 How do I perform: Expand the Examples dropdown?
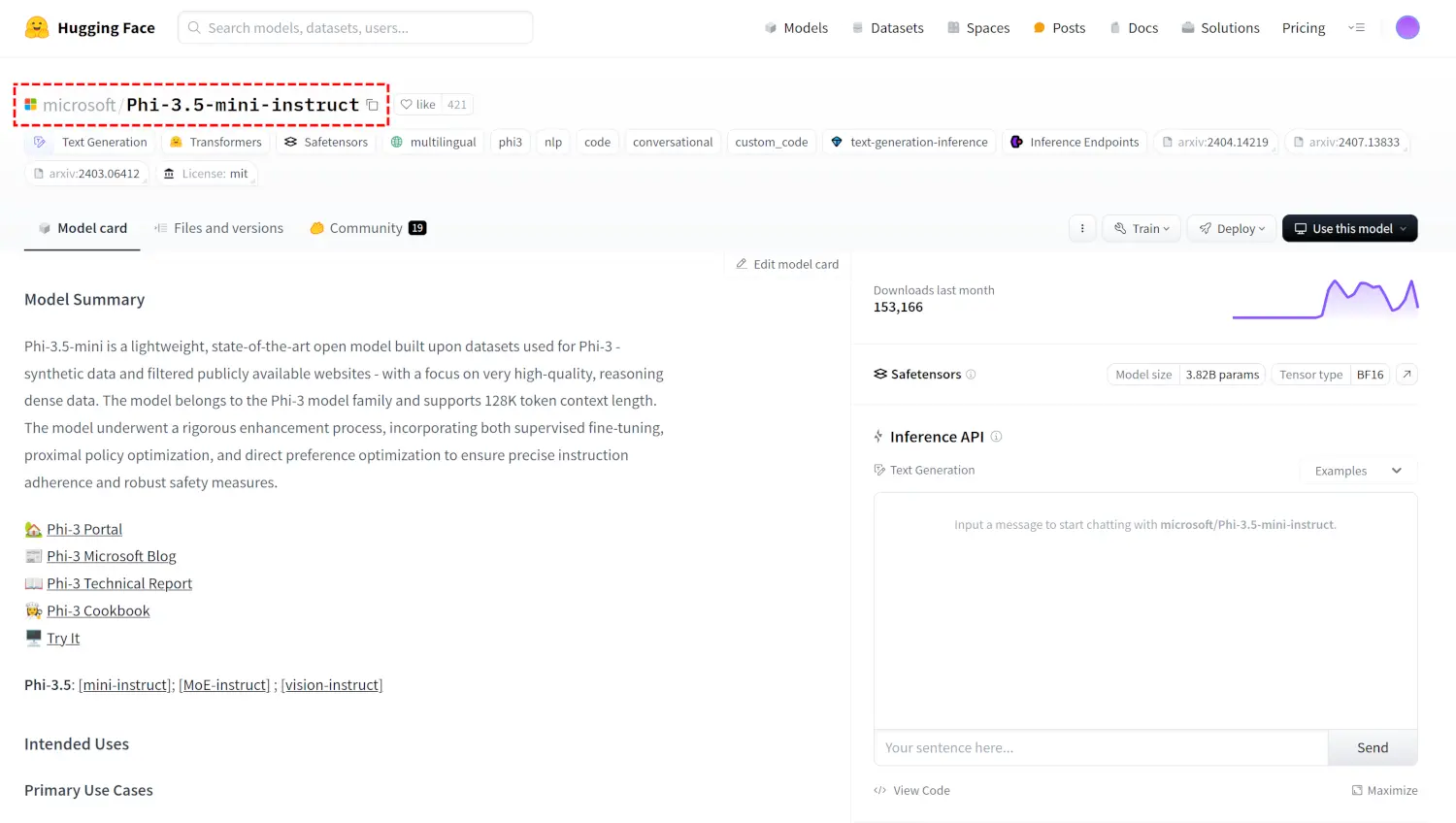click(1358, 471)
